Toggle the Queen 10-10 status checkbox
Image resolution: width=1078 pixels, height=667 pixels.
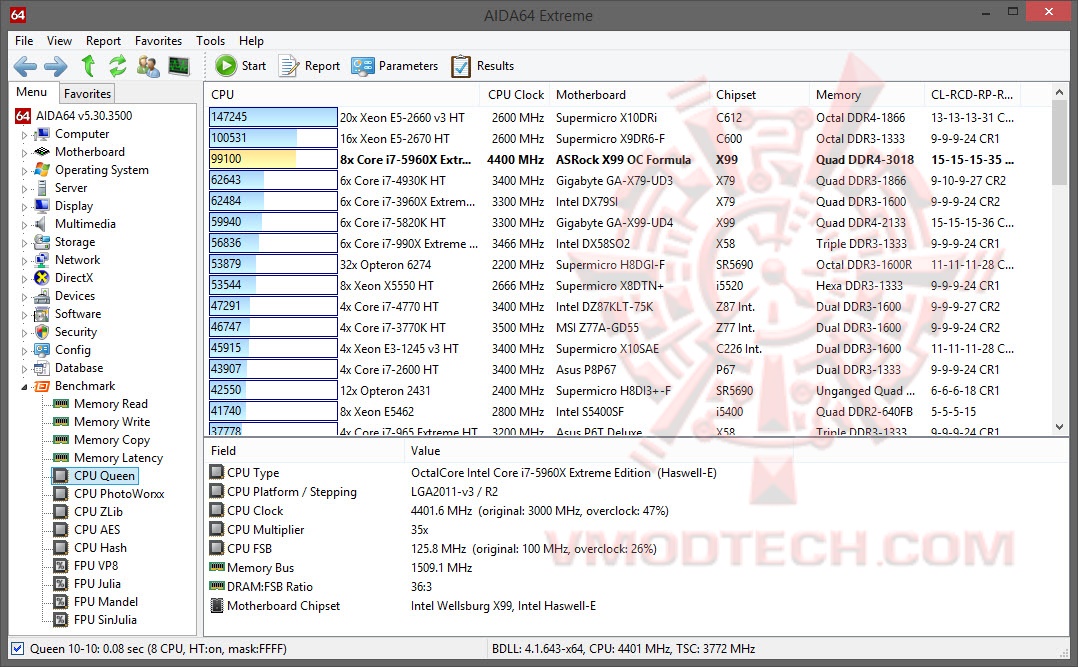(x=18, y=648)
